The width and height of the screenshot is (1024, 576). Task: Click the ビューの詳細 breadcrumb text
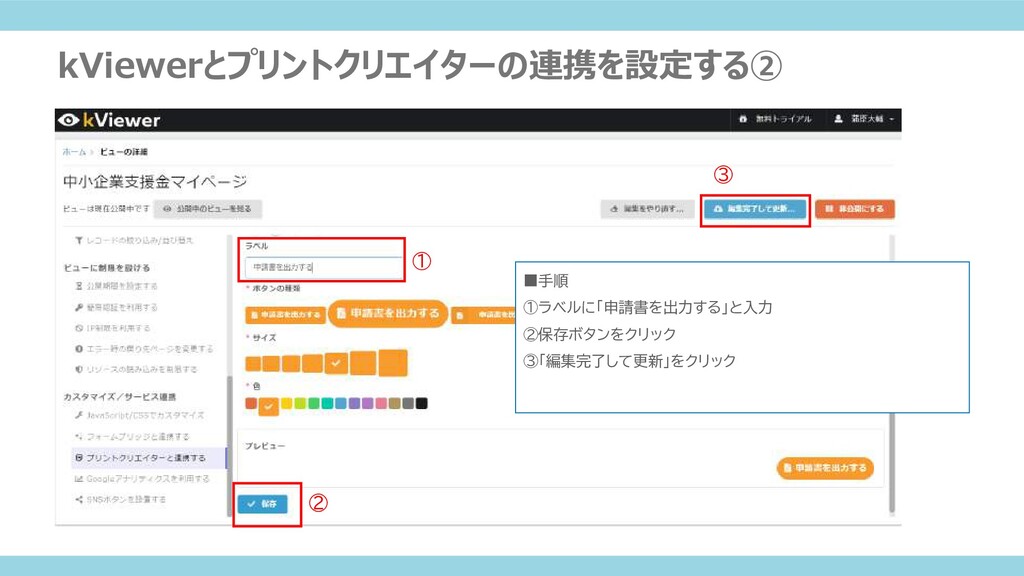[123, 152]
